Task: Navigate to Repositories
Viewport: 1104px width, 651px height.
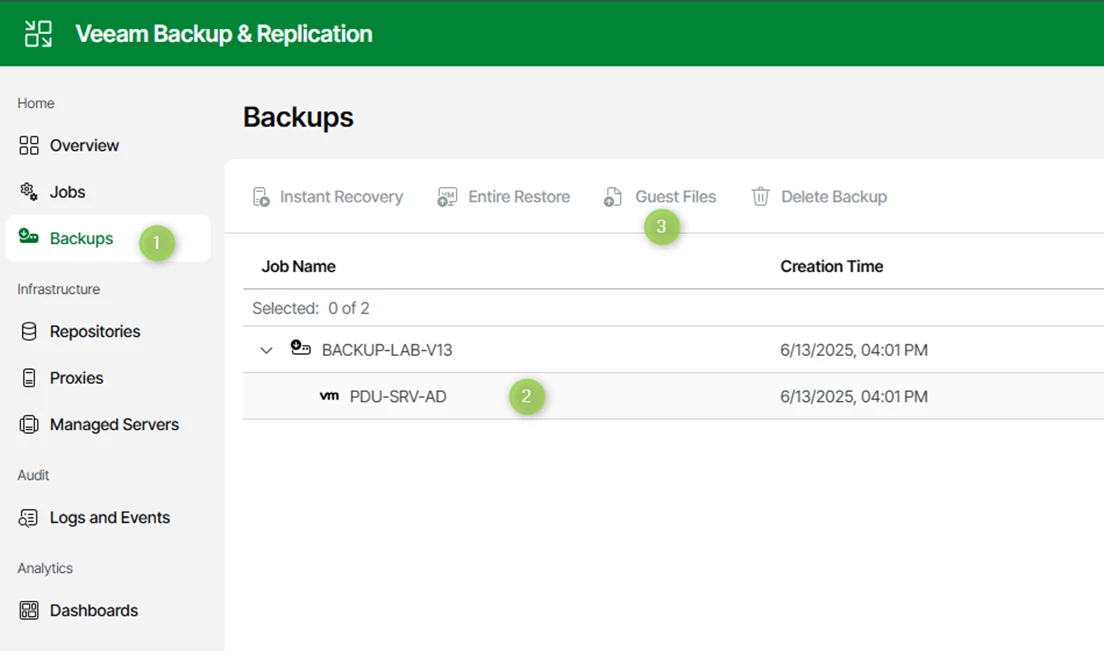Action: [x=95, y=331]
